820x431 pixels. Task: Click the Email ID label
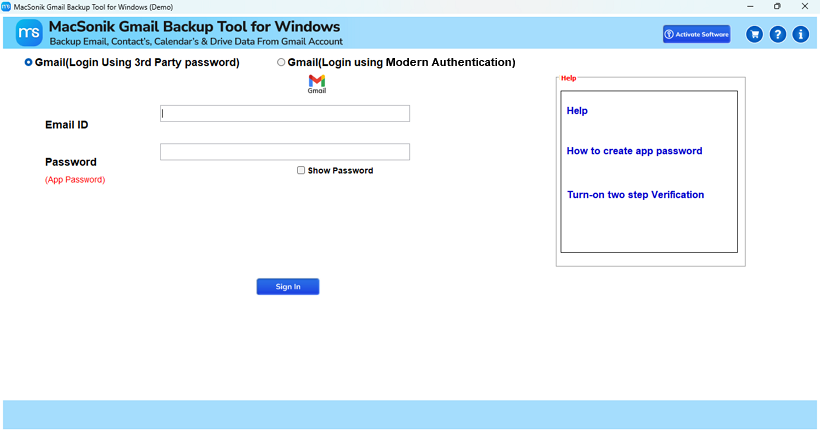(66, 124)
